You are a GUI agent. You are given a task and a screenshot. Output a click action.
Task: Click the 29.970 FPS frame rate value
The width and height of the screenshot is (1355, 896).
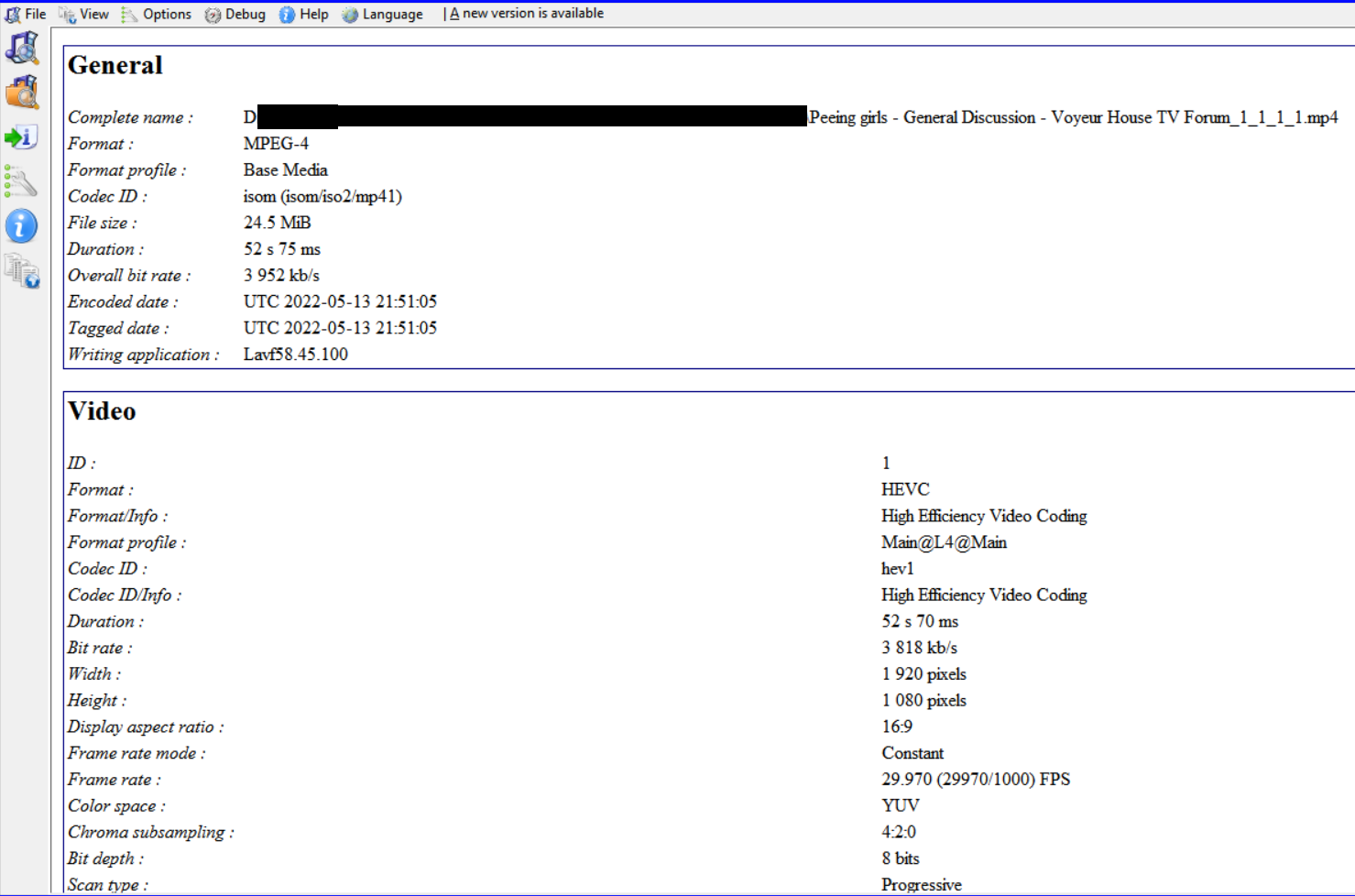coord(975,780)
